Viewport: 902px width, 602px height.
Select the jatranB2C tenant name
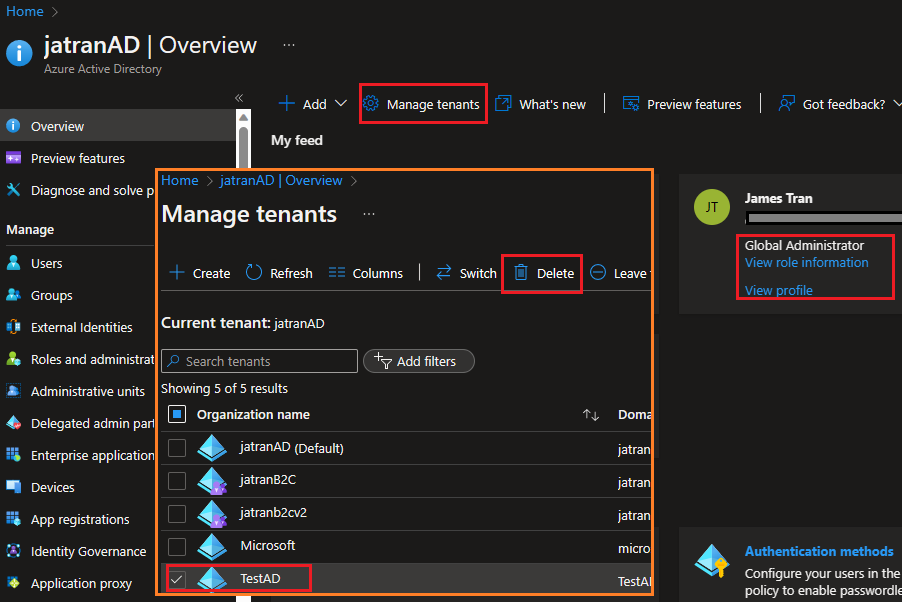268,479
